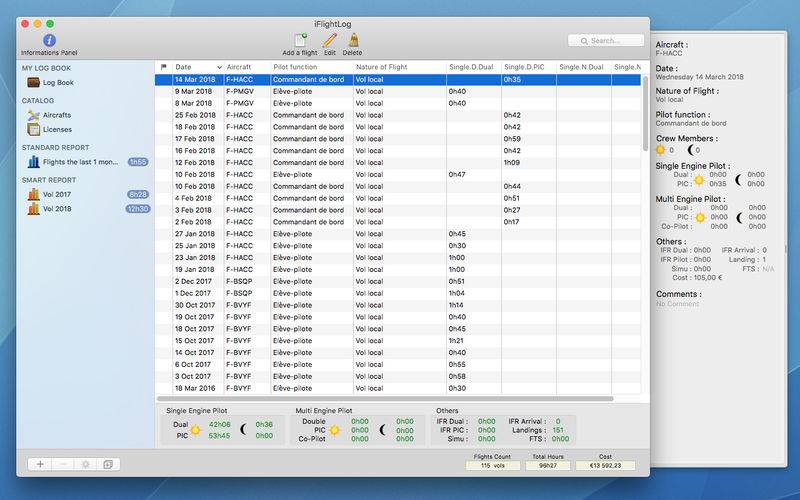
Task: Sort by the Date column header
Action: pos(198,67)
